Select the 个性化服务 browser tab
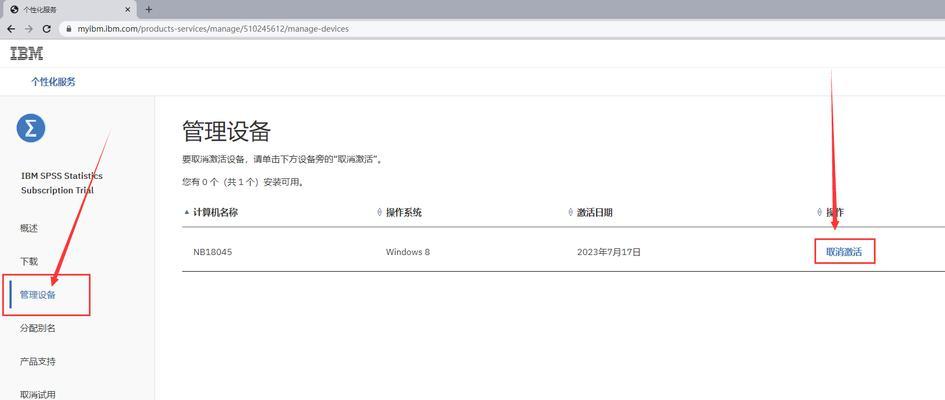The image size is (945, 400). (69, 10)
